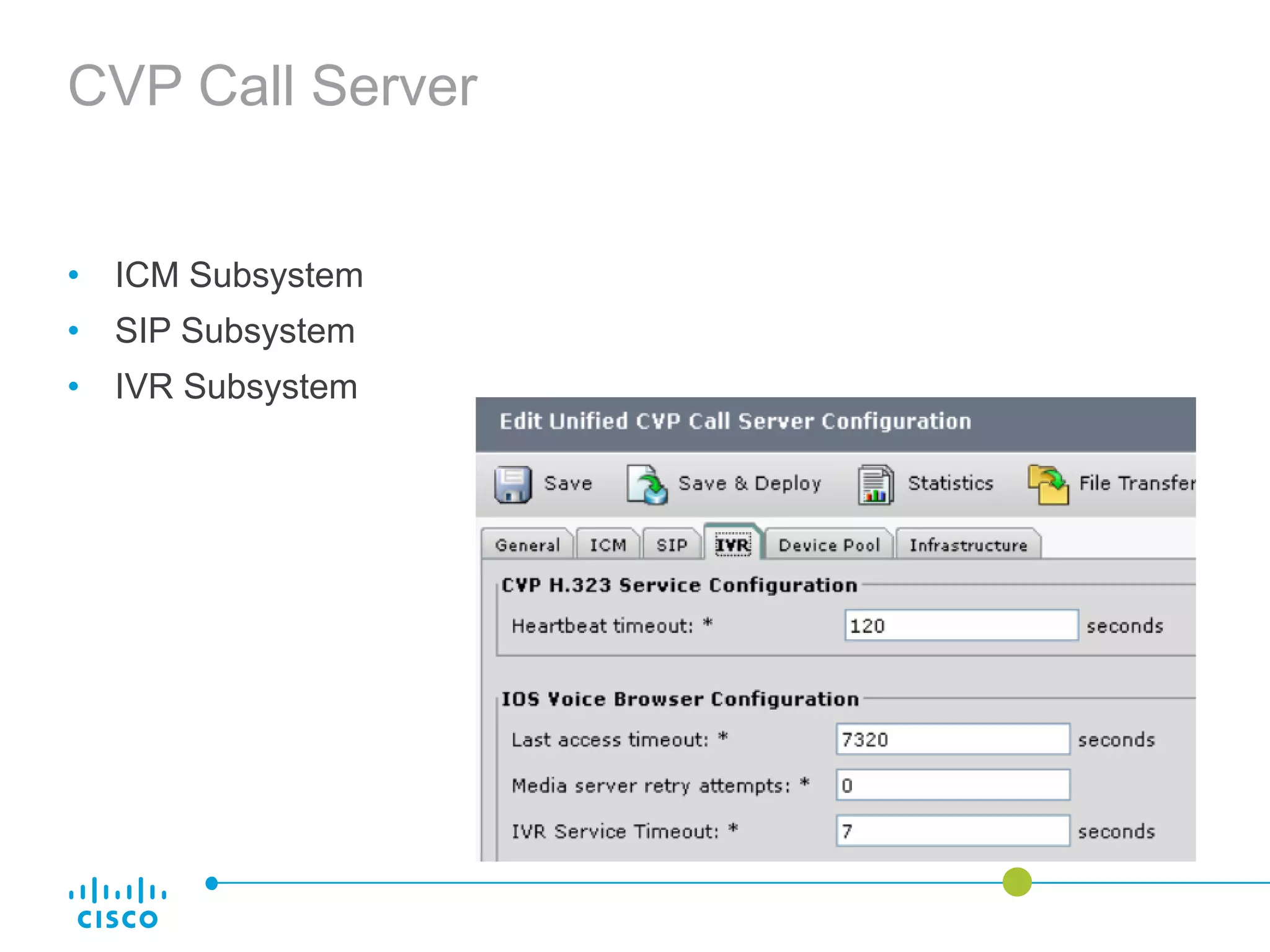
Task: Click the Last access timeout field
Action: tap(952, 739)
